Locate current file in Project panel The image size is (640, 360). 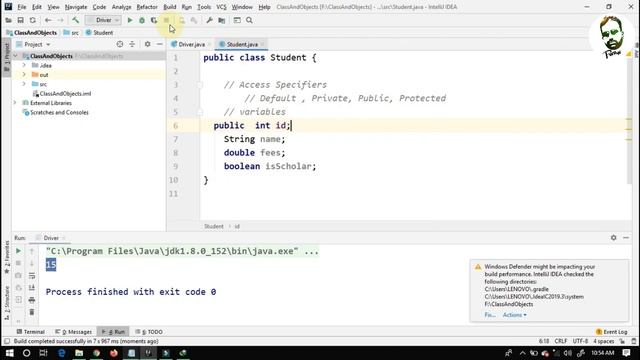[x=120, y=44]
